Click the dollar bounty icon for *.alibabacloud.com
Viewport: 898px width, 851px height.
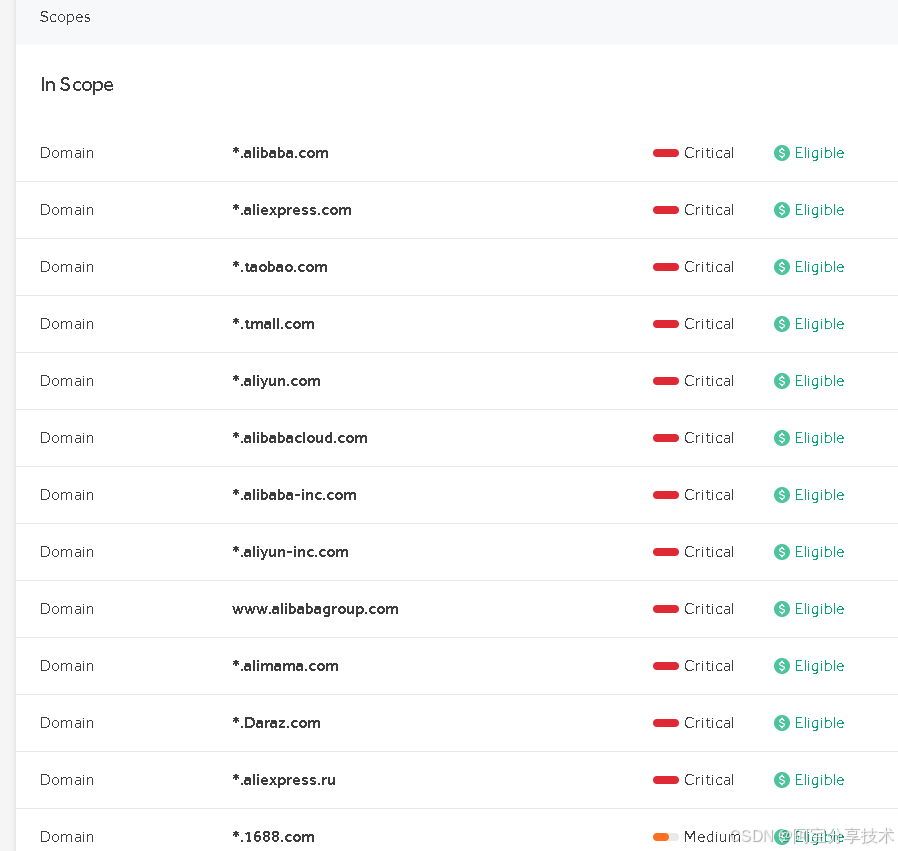pos(781,438)
